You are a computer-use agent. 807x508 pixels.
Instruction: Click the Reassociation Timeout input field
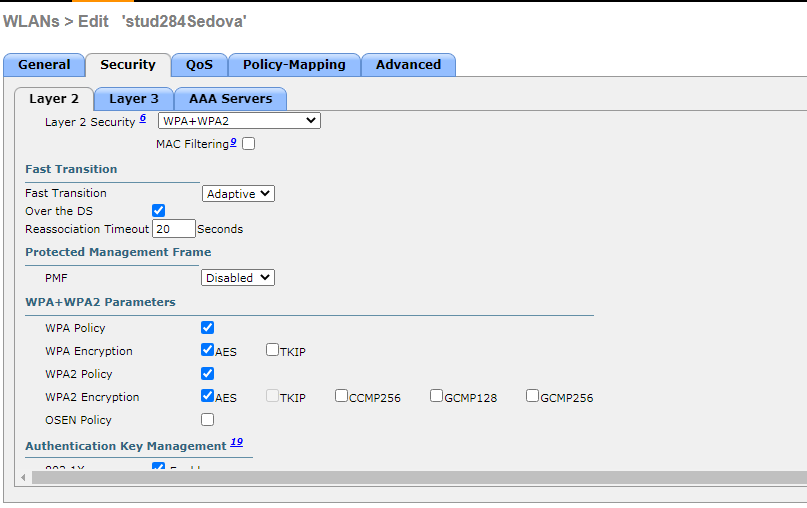(x=174, y=229)
